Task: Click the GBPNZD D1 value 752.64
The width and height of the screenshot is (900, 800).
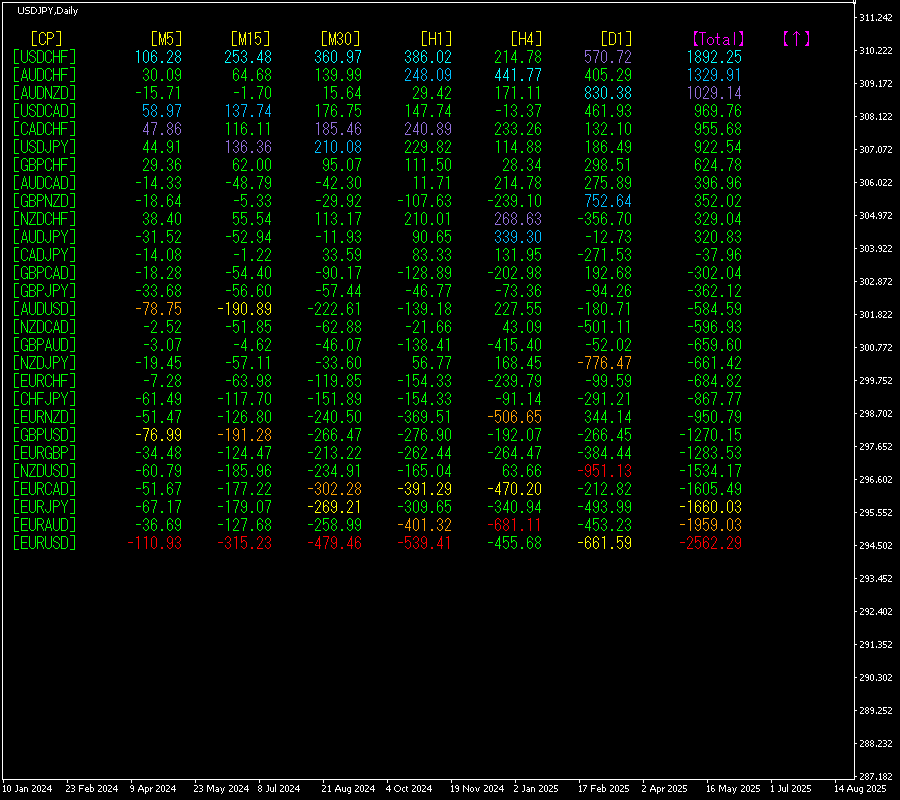Action: (608, 201)
